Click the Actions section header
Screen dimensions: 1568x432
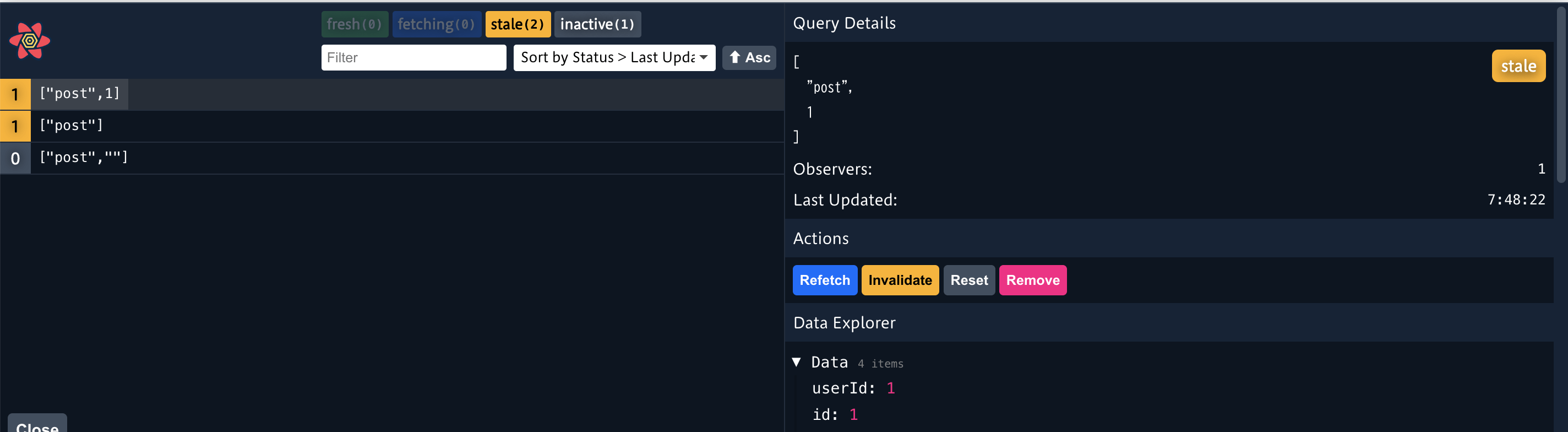click(1169, 238)
